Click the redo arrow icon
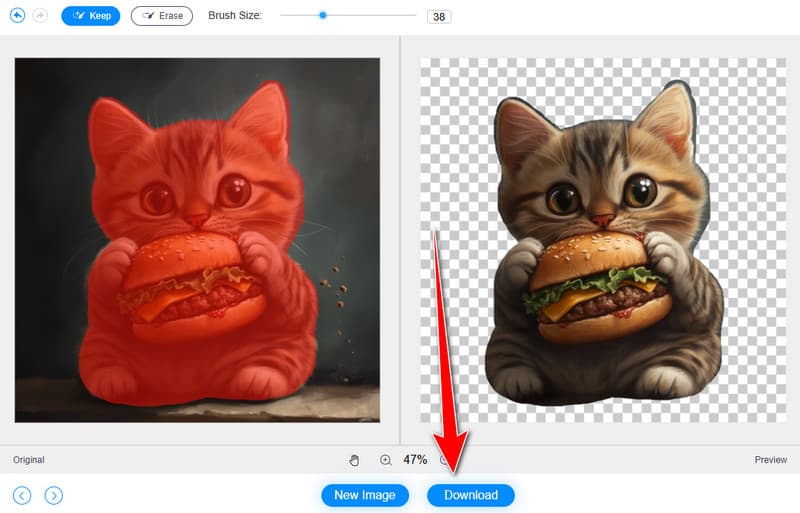 coord(41,16)
